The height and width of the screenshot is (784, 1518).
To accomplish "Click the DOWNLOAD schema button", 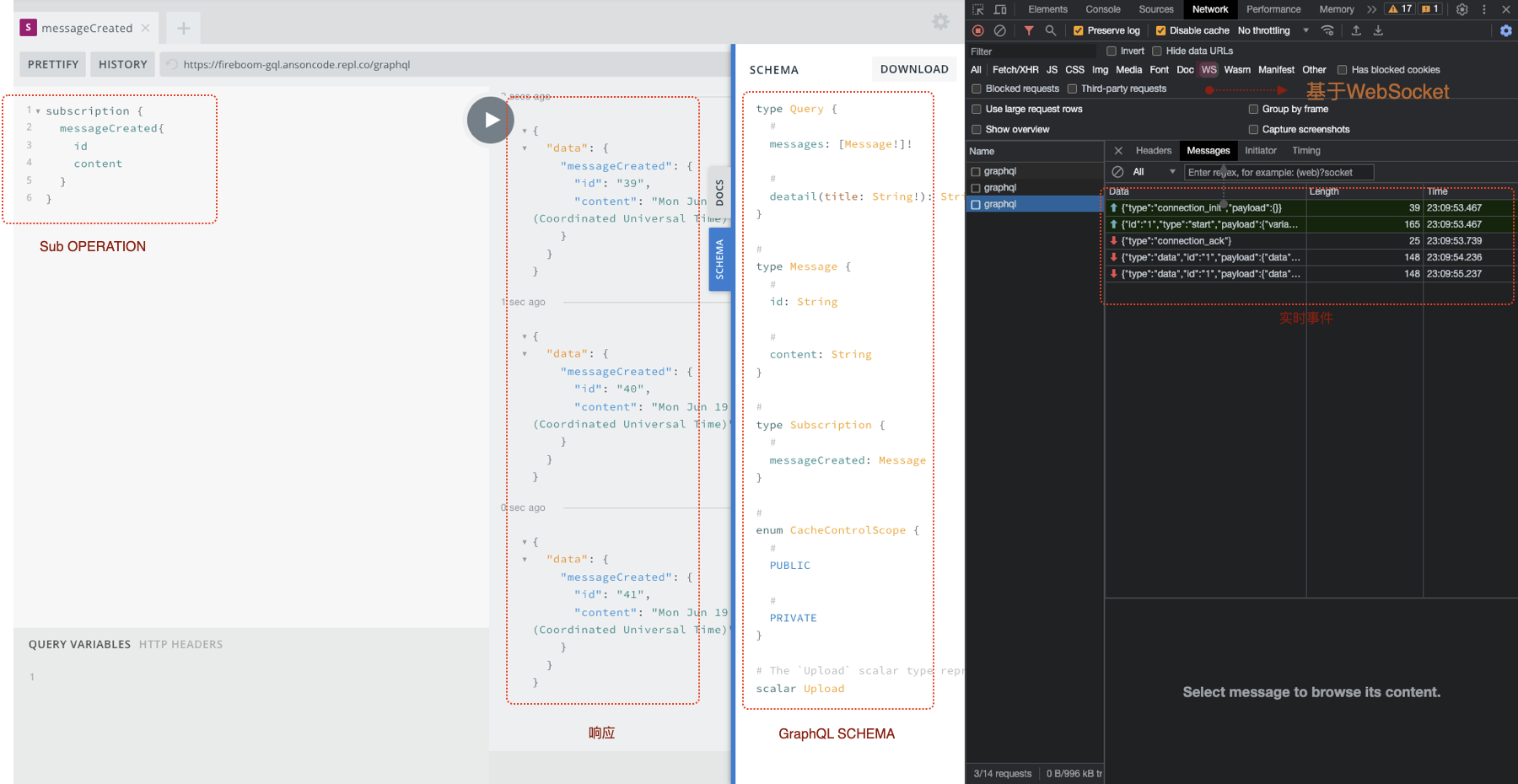I will (914, 69).
